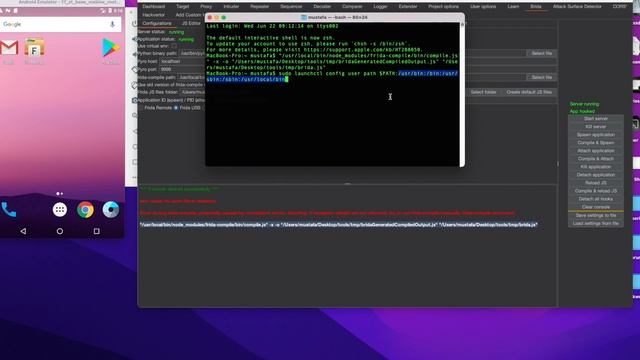640x360 pixels.
Task: Open the Extender tab
Action: [408, 7]
